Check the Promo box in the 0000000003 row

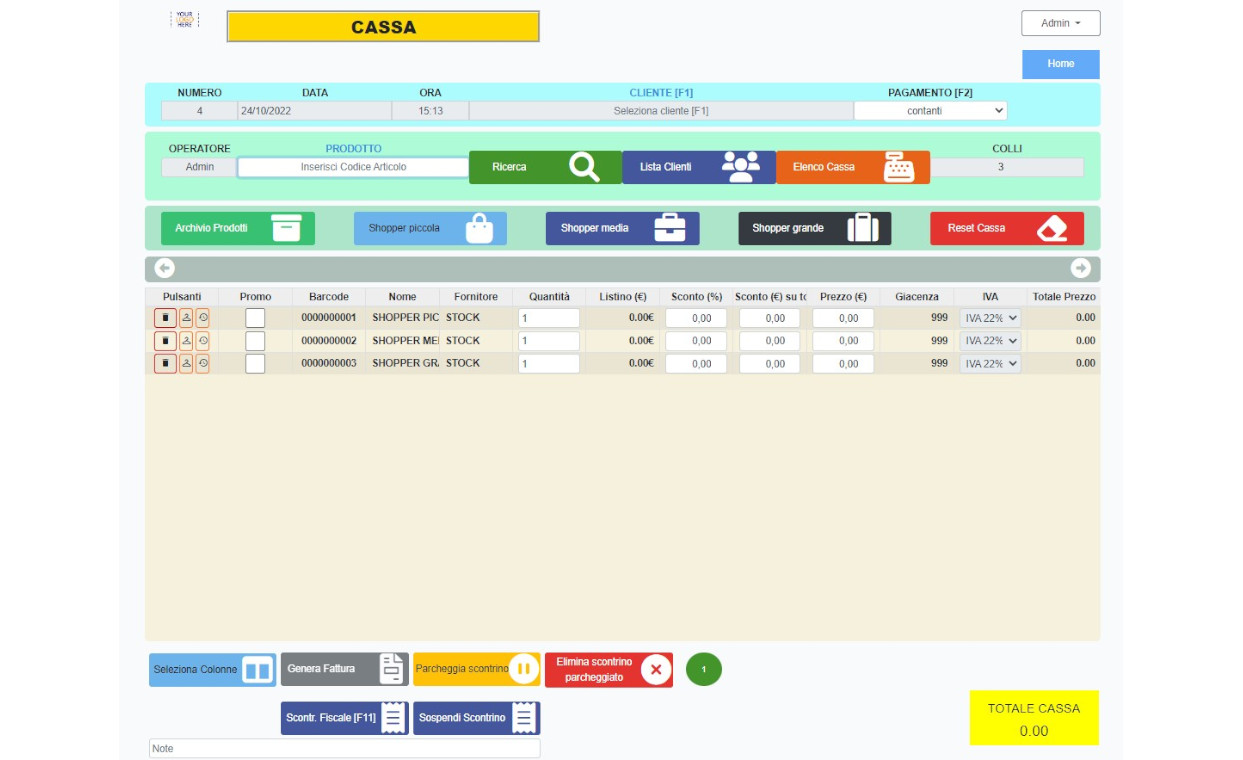point(255,364)
